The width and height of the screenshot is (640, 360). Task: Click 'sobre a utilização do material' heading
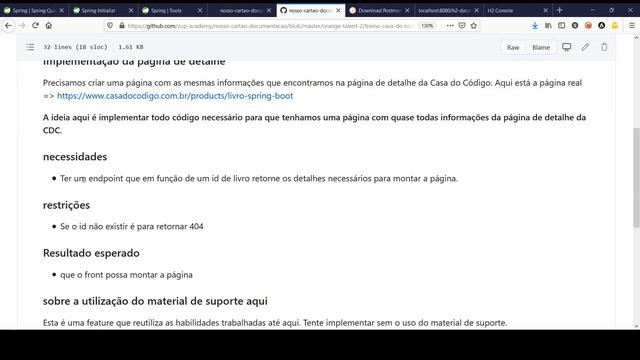pos(155,301)
